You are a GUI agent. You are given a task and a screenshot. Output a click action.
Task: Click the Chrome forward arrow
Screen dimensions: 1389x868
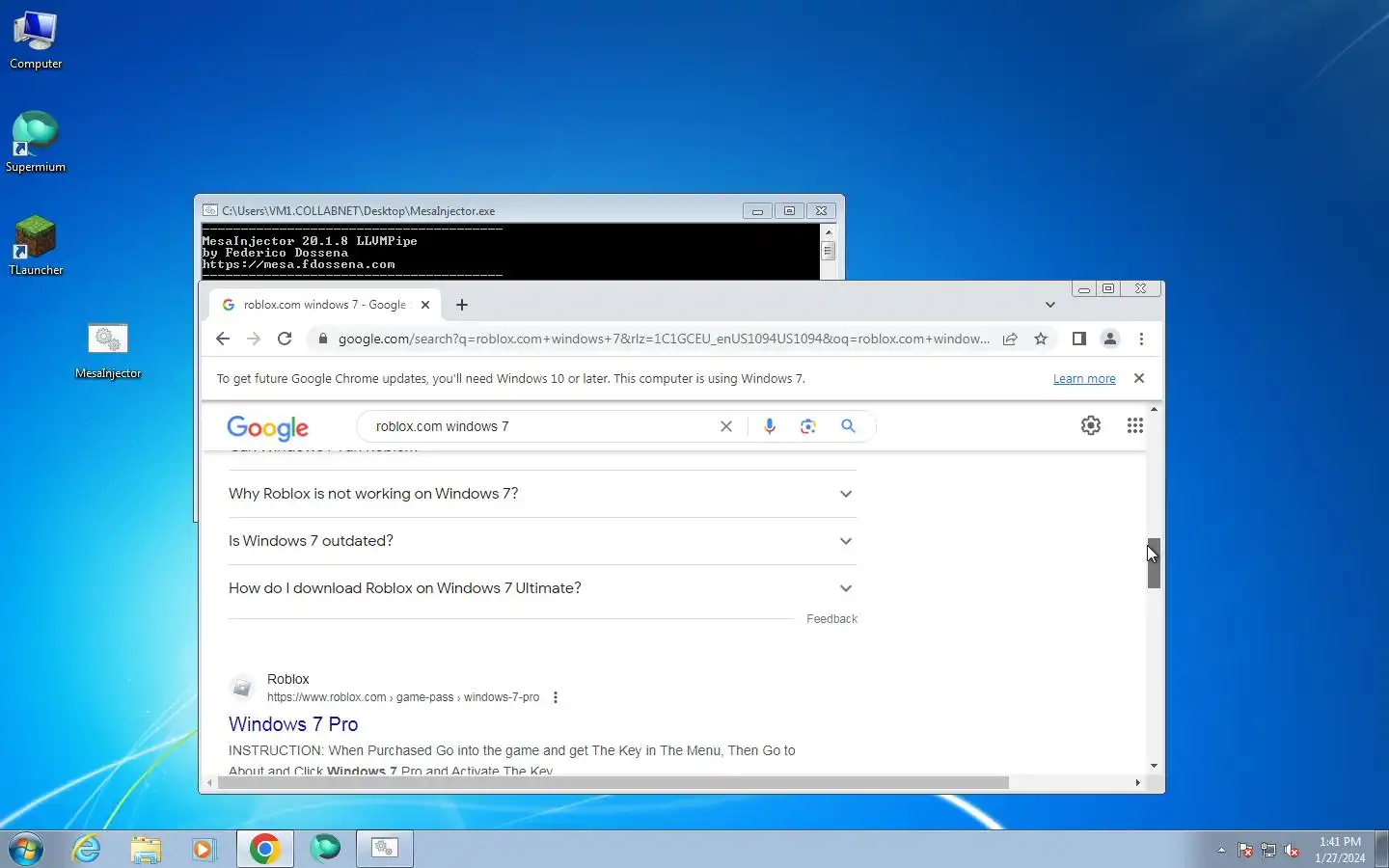coord(254,339)
